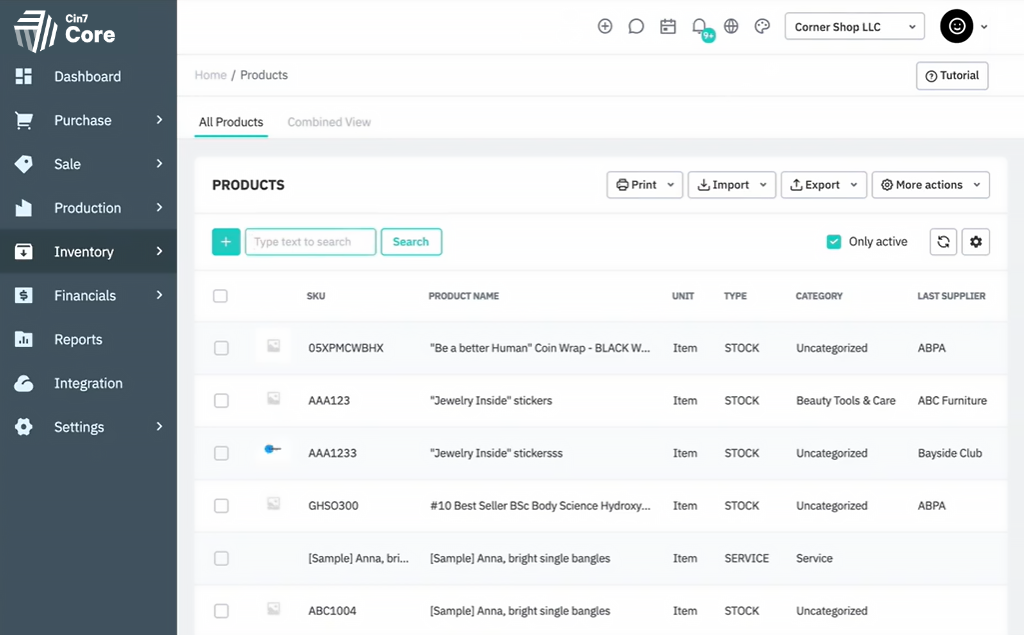This screenshot has width=1024, height=635.
Task: Toggle the Only active checkbox
Action: [x=834, y=242]
